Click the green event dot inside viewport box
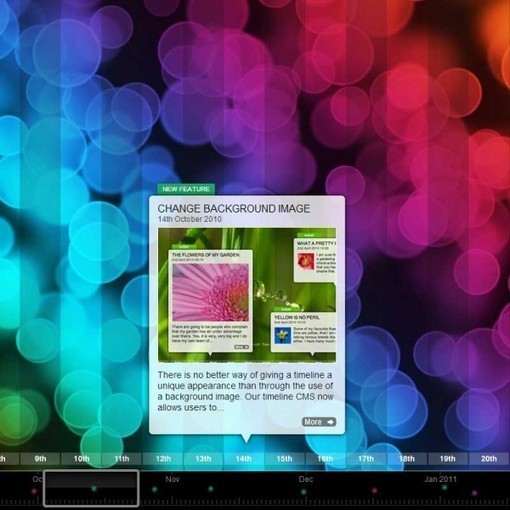 coord(94,489)
